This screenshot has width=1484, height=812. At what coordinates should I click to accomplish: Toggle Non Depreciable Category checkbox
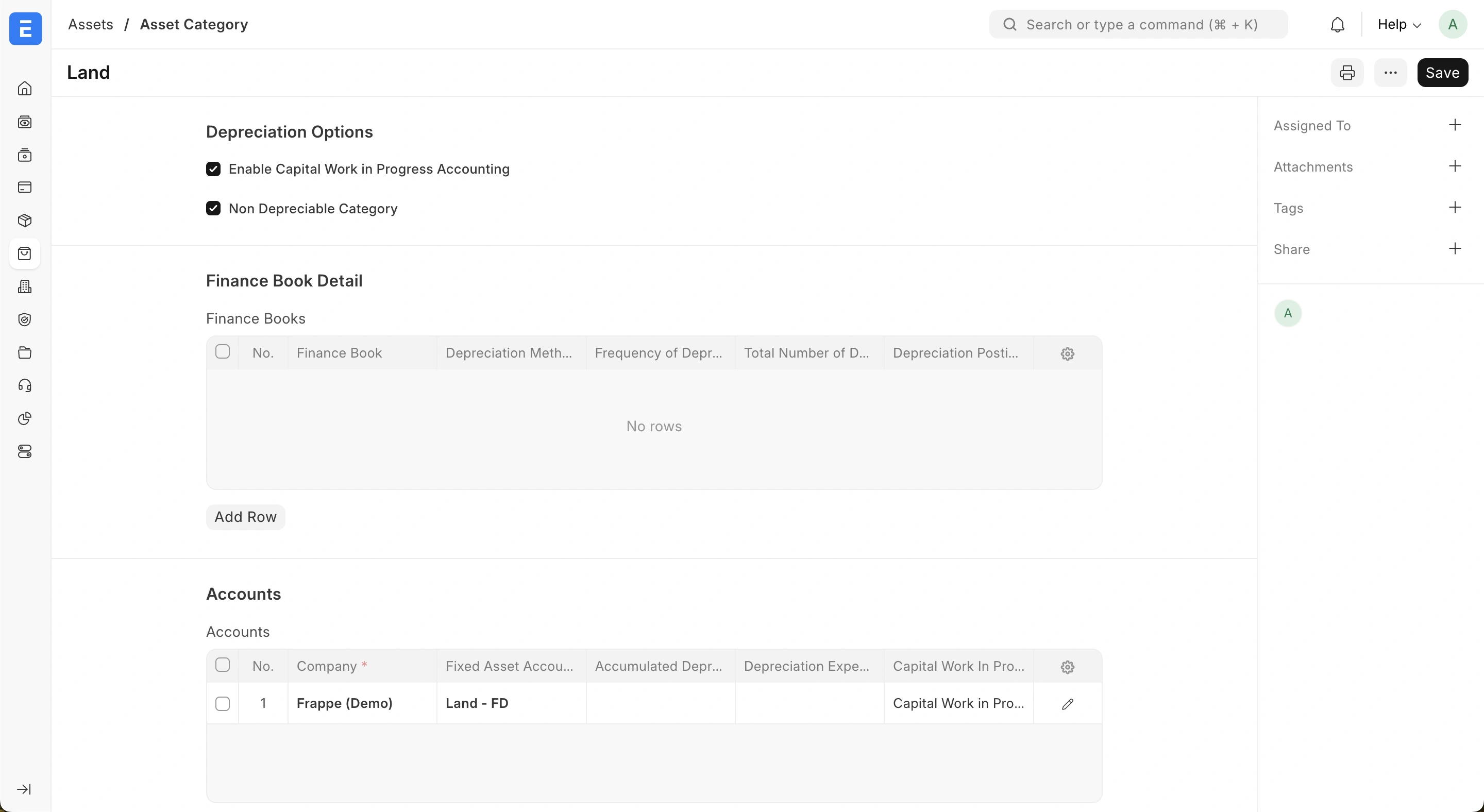click(x=213, y=209)
